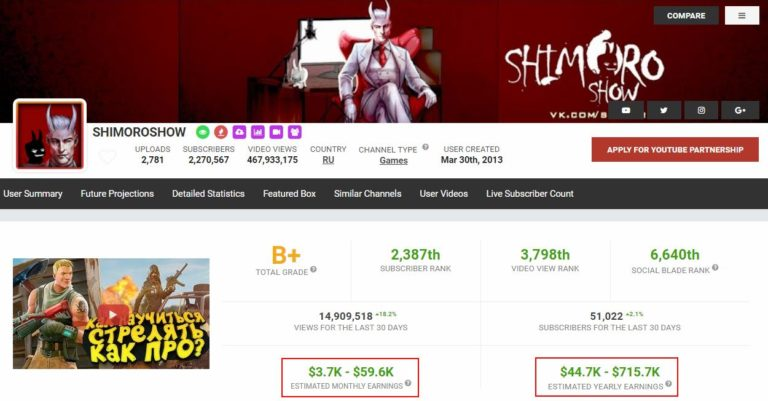The height and width of the screenshot is (401, 768).
Task: Play the featured Fortnite video thumbnail
Action: [111, 314]
